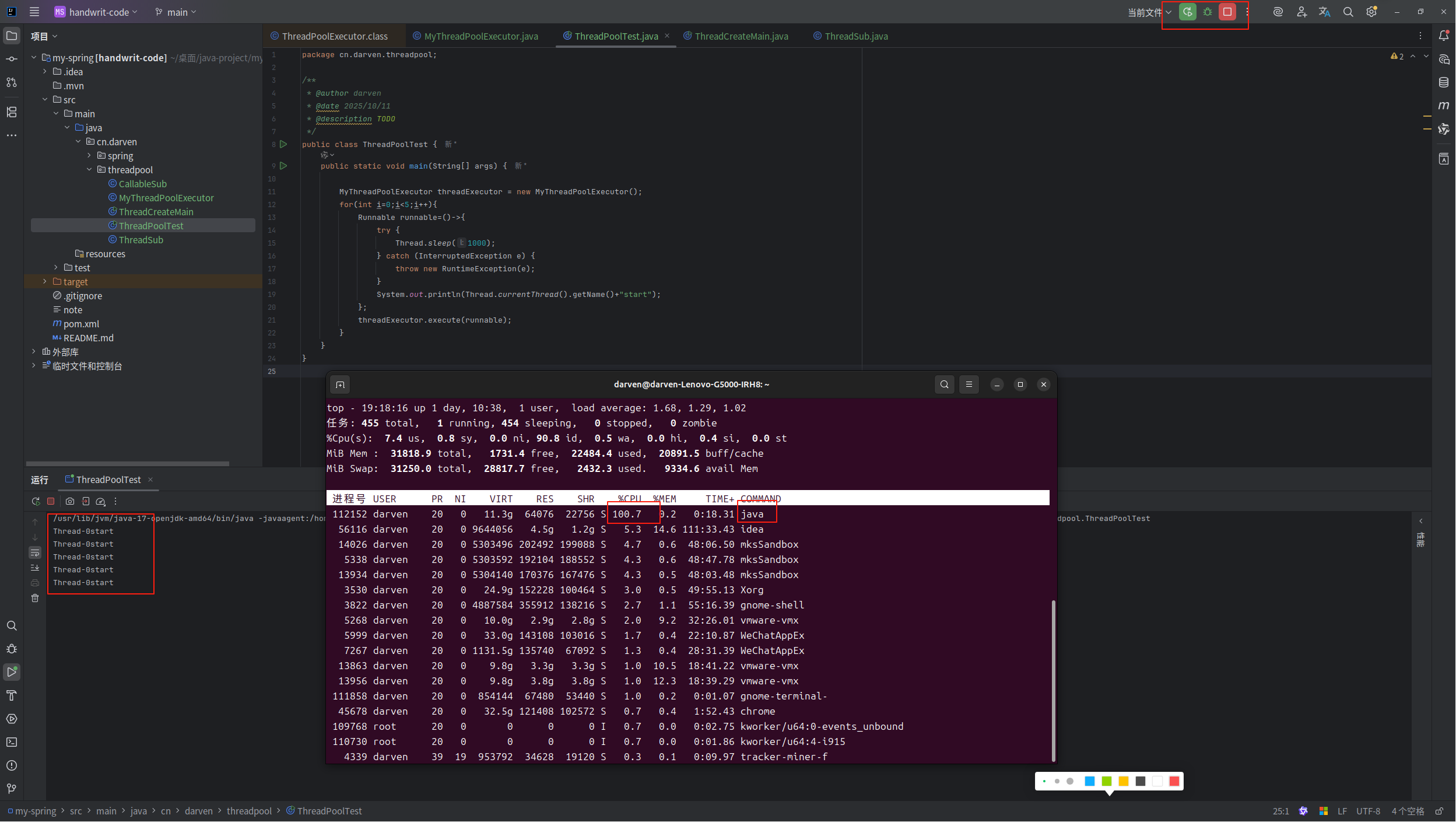Click the blue color swatch in the annotation bar
This screenshot has height=822, width=1456.
click(x=1089, y=781)
